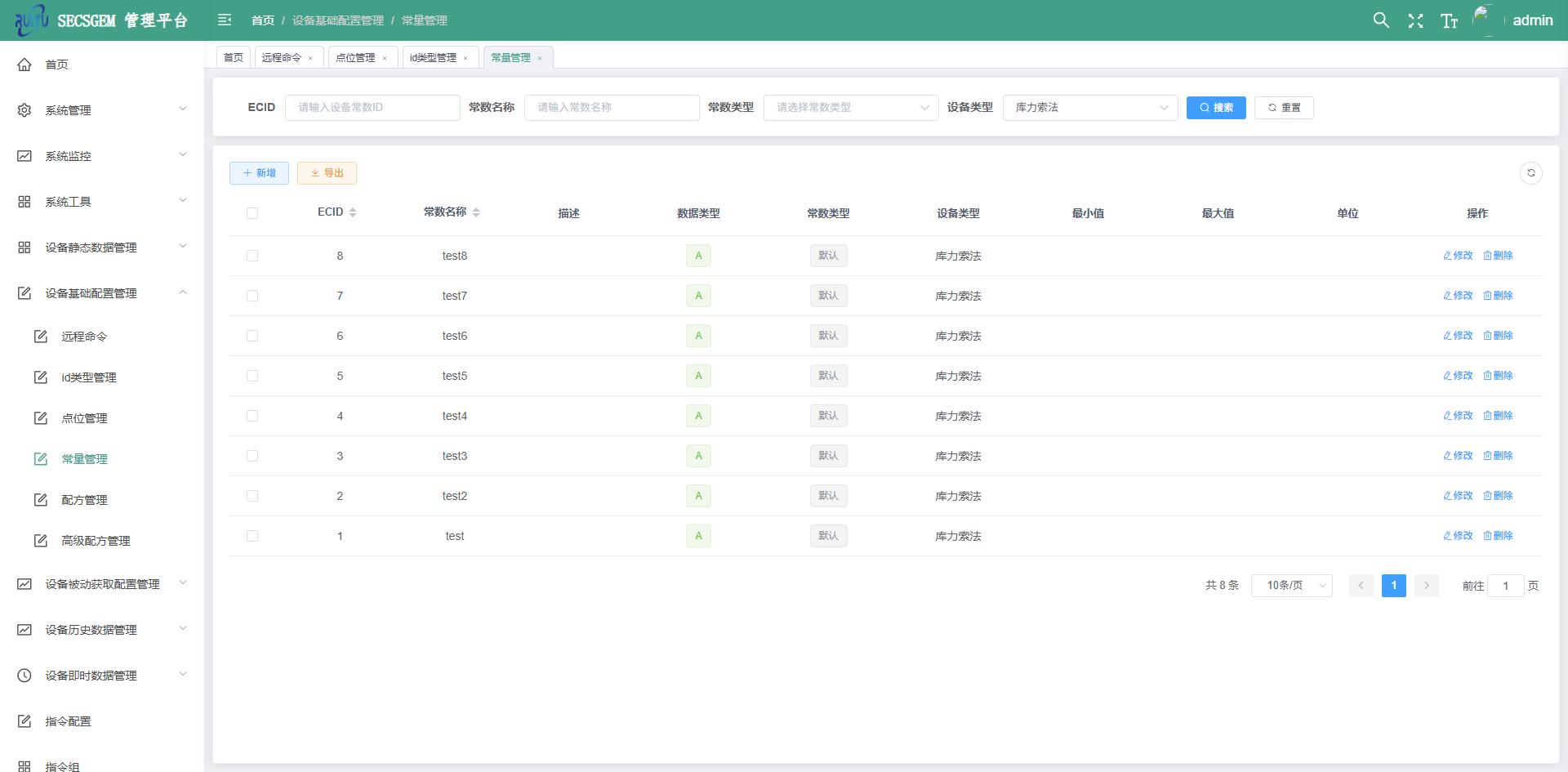Image resolution: width=1568 pixels, height=772 pixels.
Task: Open the font size settings icon
Action: (x=1449, y=21)
